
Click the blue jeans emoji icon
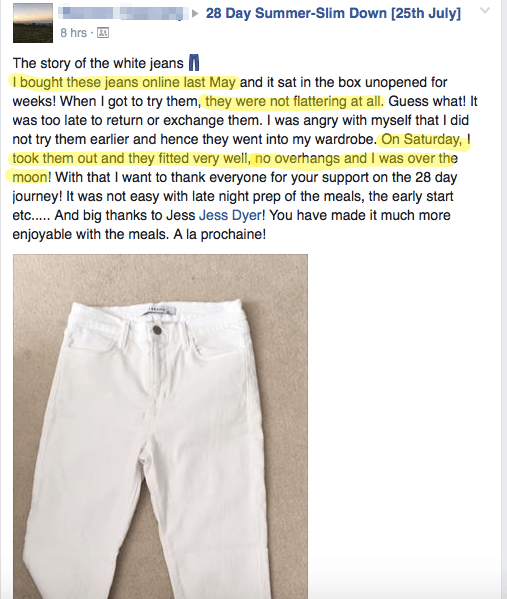click(x=194, y=63)
